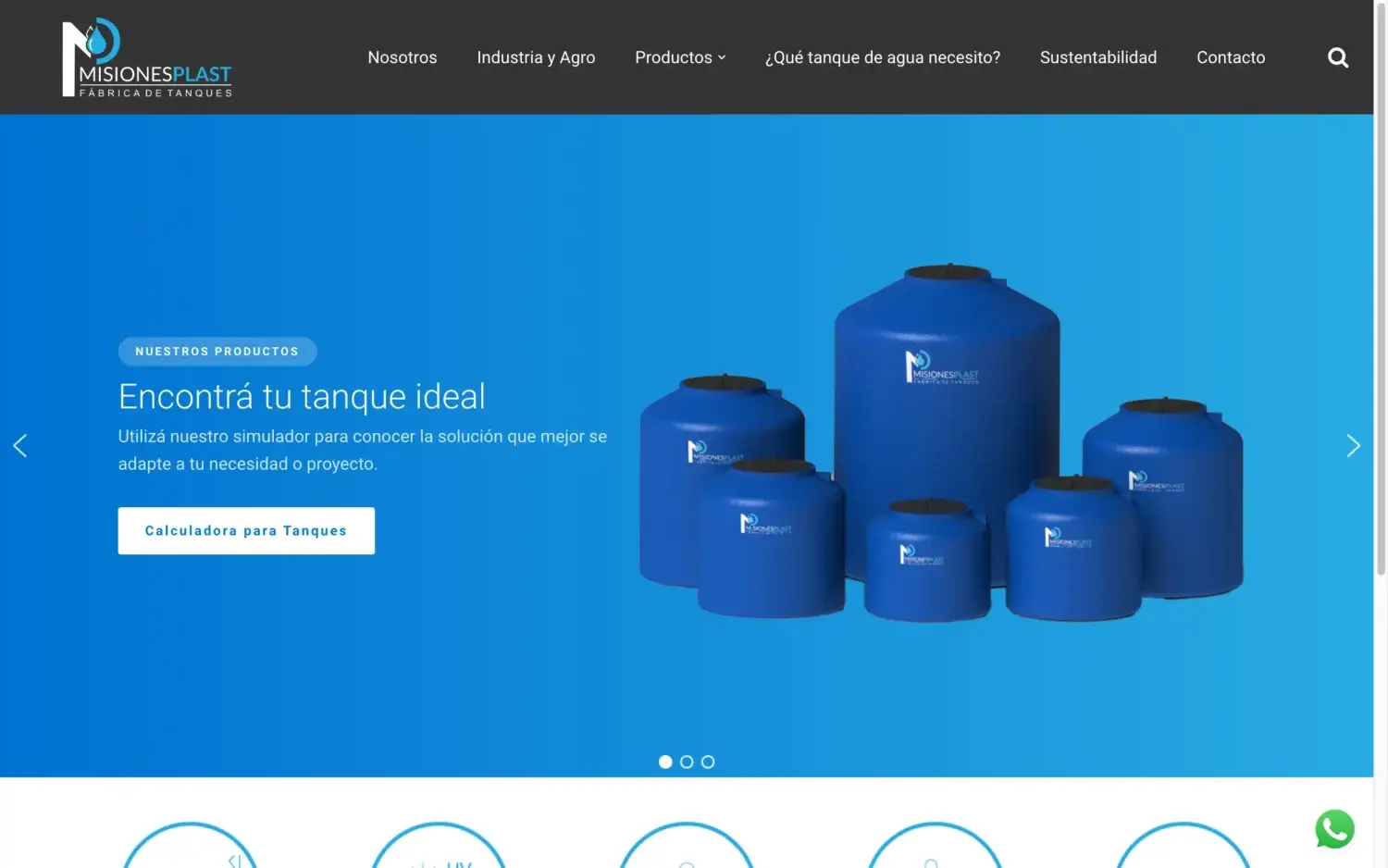The height and width of the screenshot is (868, 1388).
Task: Click the blue tanks product image
Action: (x=941, y=442)
